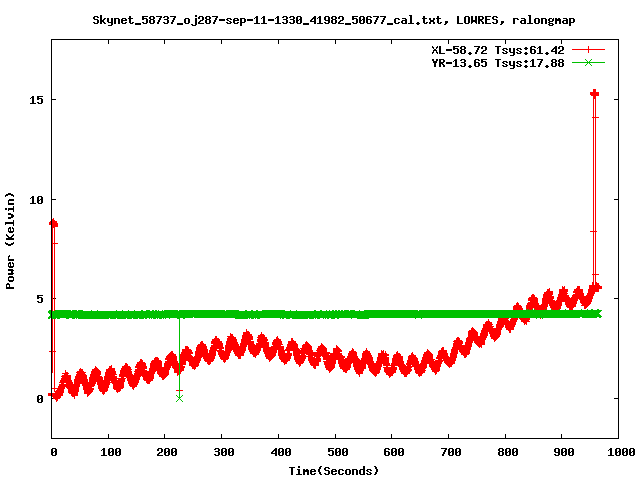Click the green YR trace at 500 seconds

coord(335,314)
